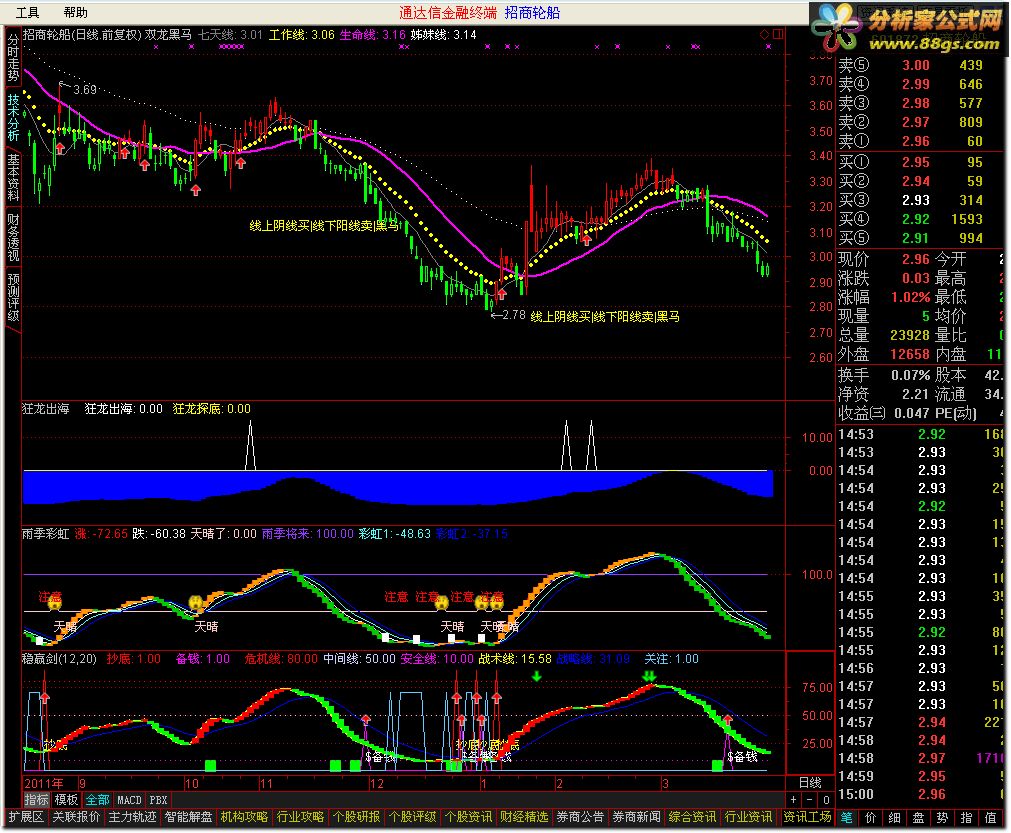The image size is (1011, 833).
Task: Click the 狂龙出海 indicator title
Action: click(46, 409)
